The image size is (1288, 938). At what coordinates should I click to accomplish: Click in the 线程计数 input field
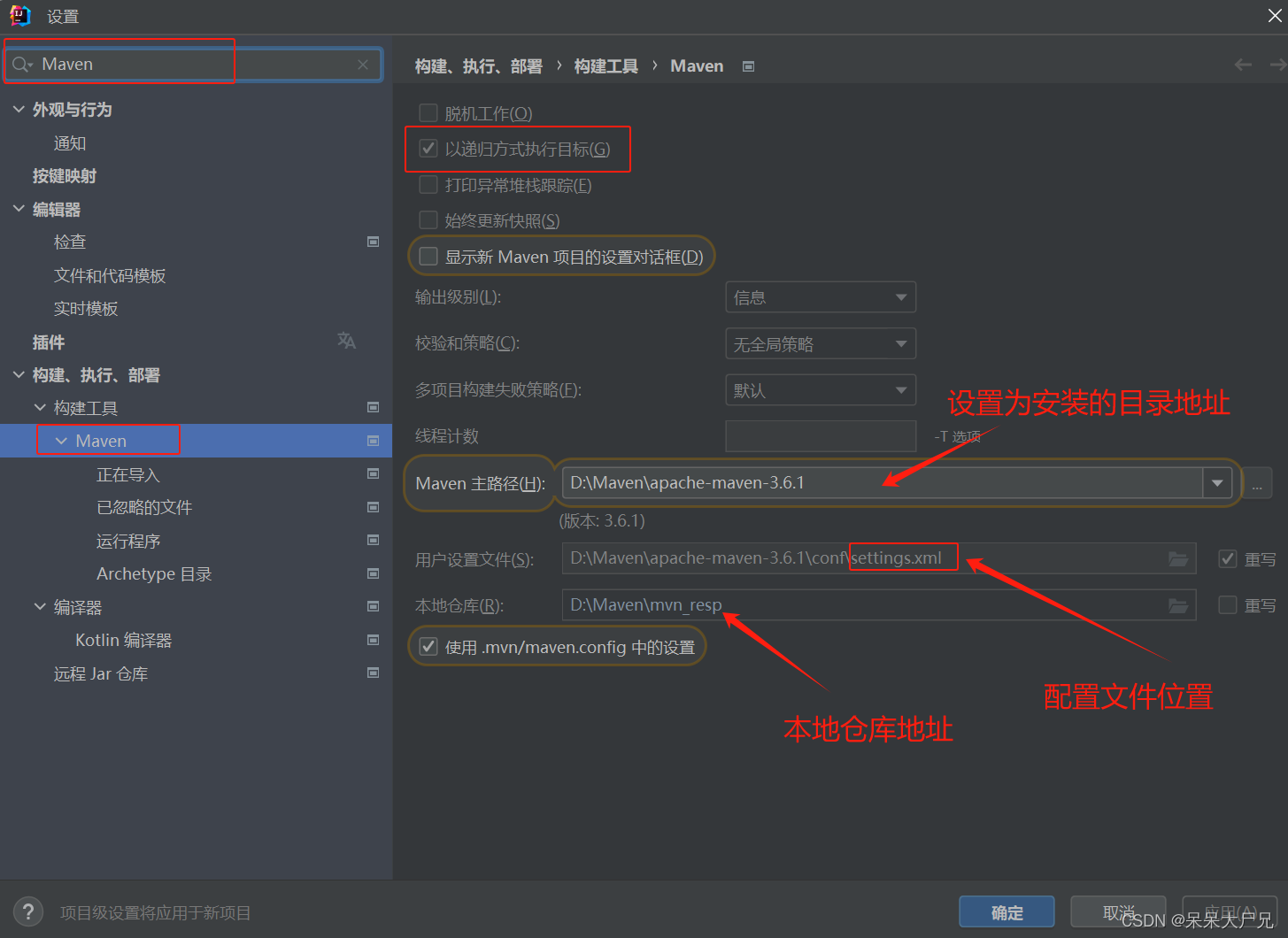821,436
